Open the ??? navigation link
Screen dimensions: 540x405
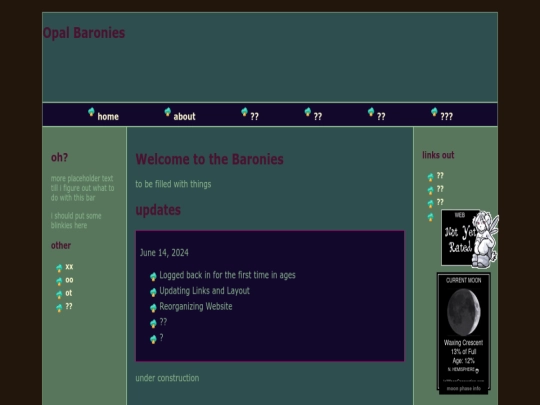[x=446, y=117]
